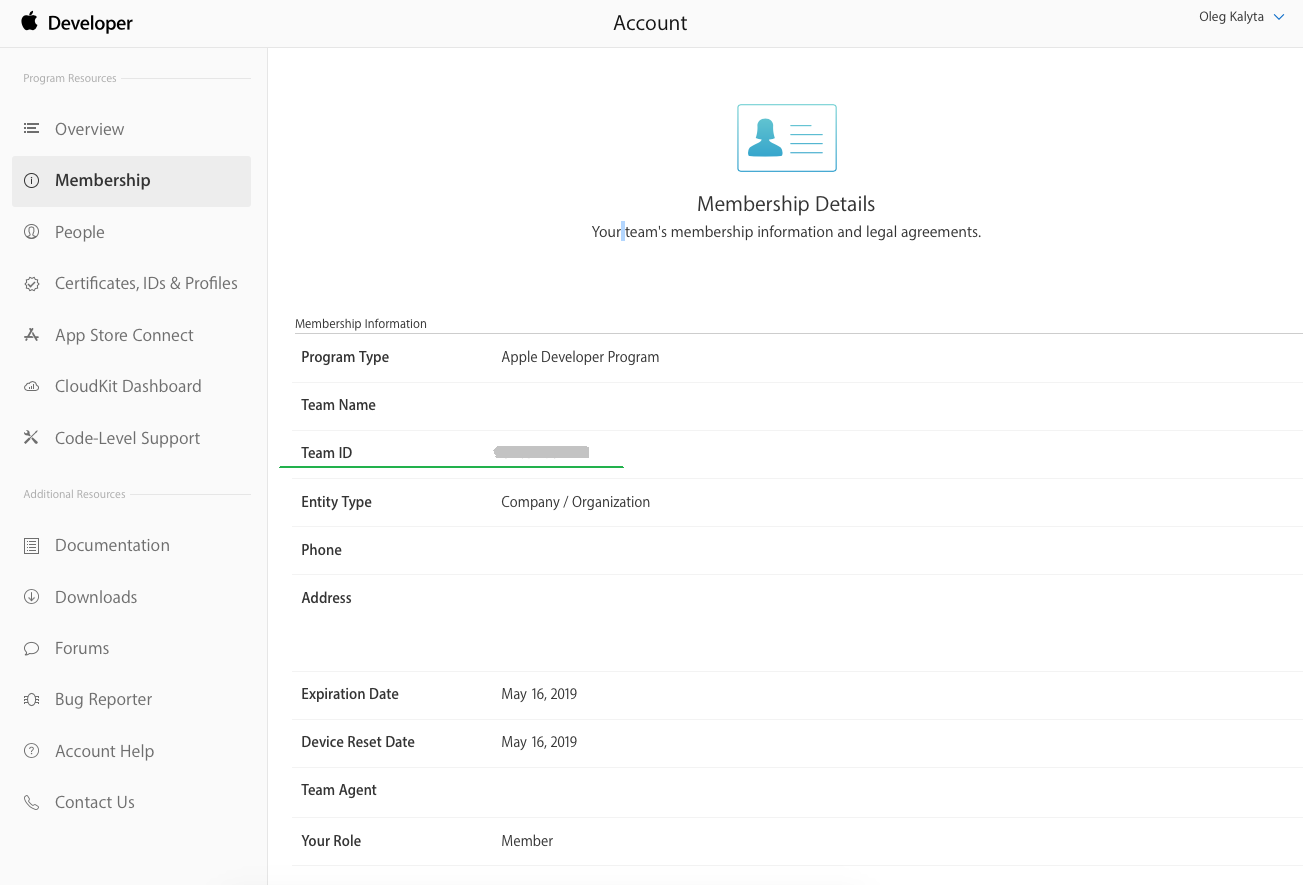This screenshot has height=885, width=1303.
Task: Open Documentation from the sidebar
Action: [112, 546]
